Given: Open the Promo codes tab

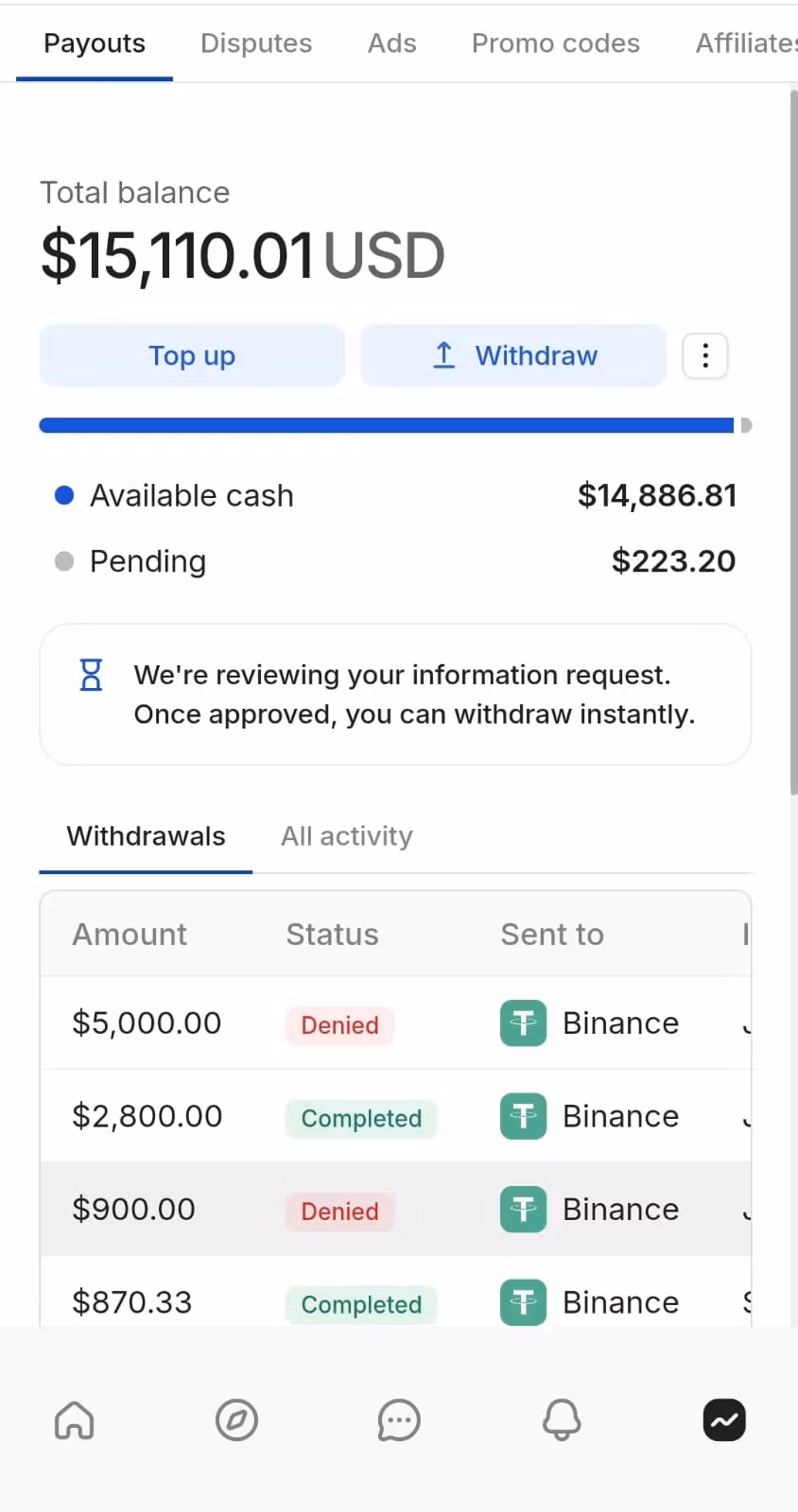Looking at the screenshot, I should click(556, 43).
